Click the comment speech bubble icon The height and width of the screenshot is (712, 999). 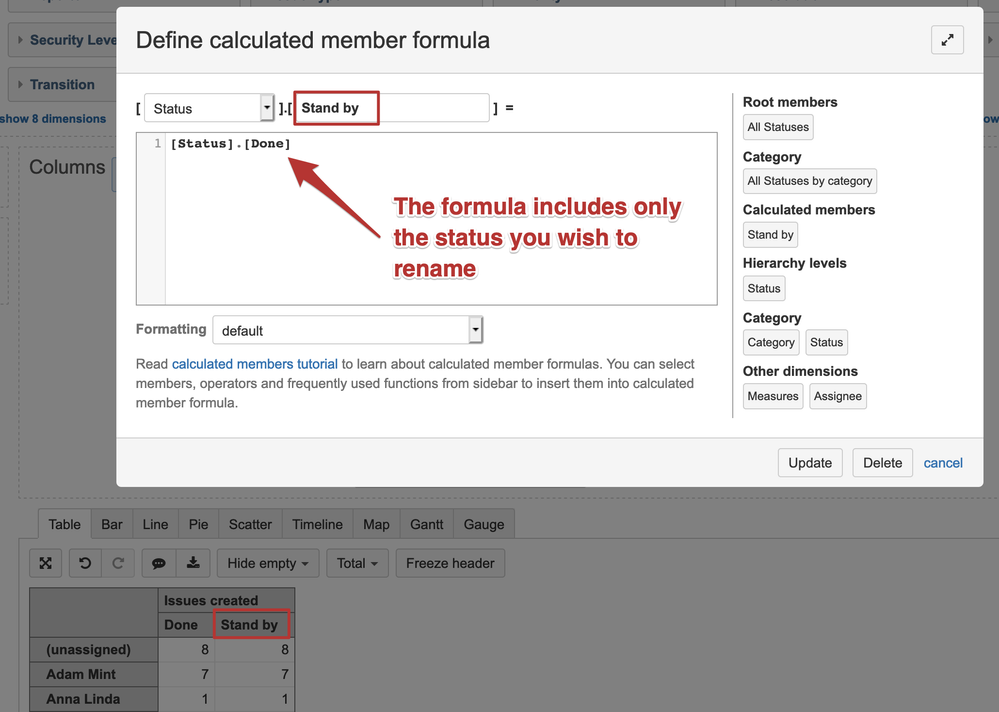point(159,563)
